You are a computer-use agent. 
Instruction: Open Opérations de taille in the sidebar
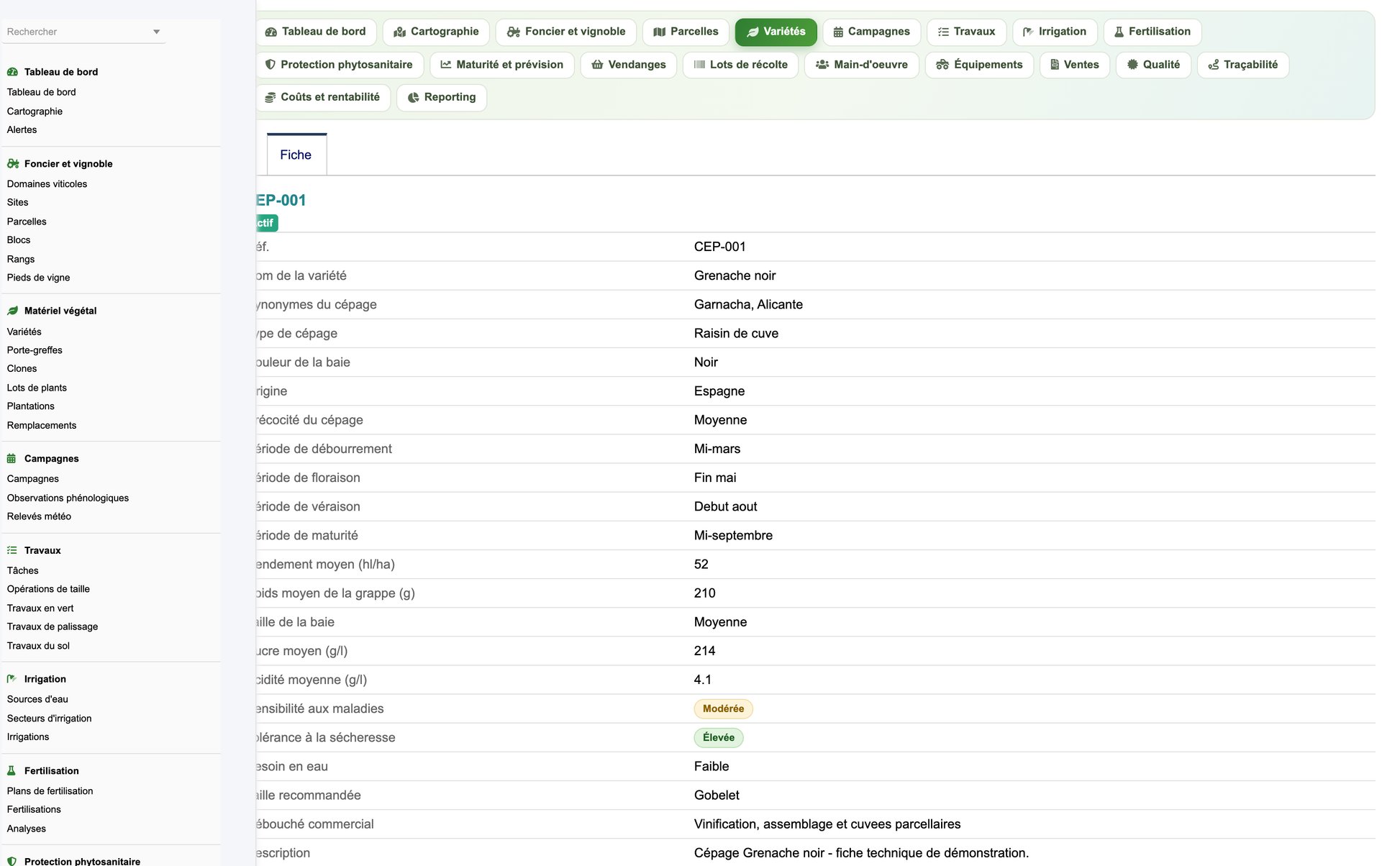click(x=48, y=589)
